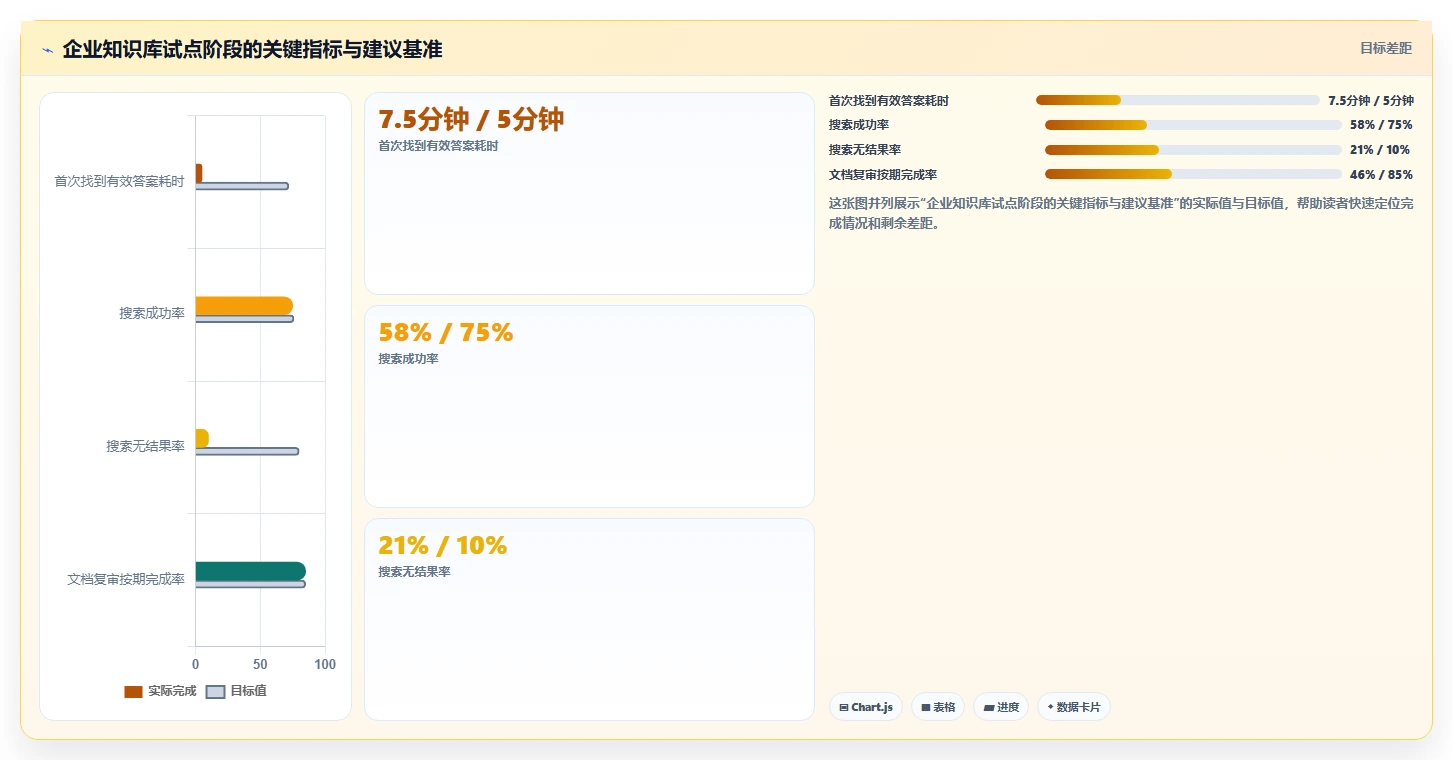Click the Chart.js tag
1453x760 pixels.
(865, 707)
